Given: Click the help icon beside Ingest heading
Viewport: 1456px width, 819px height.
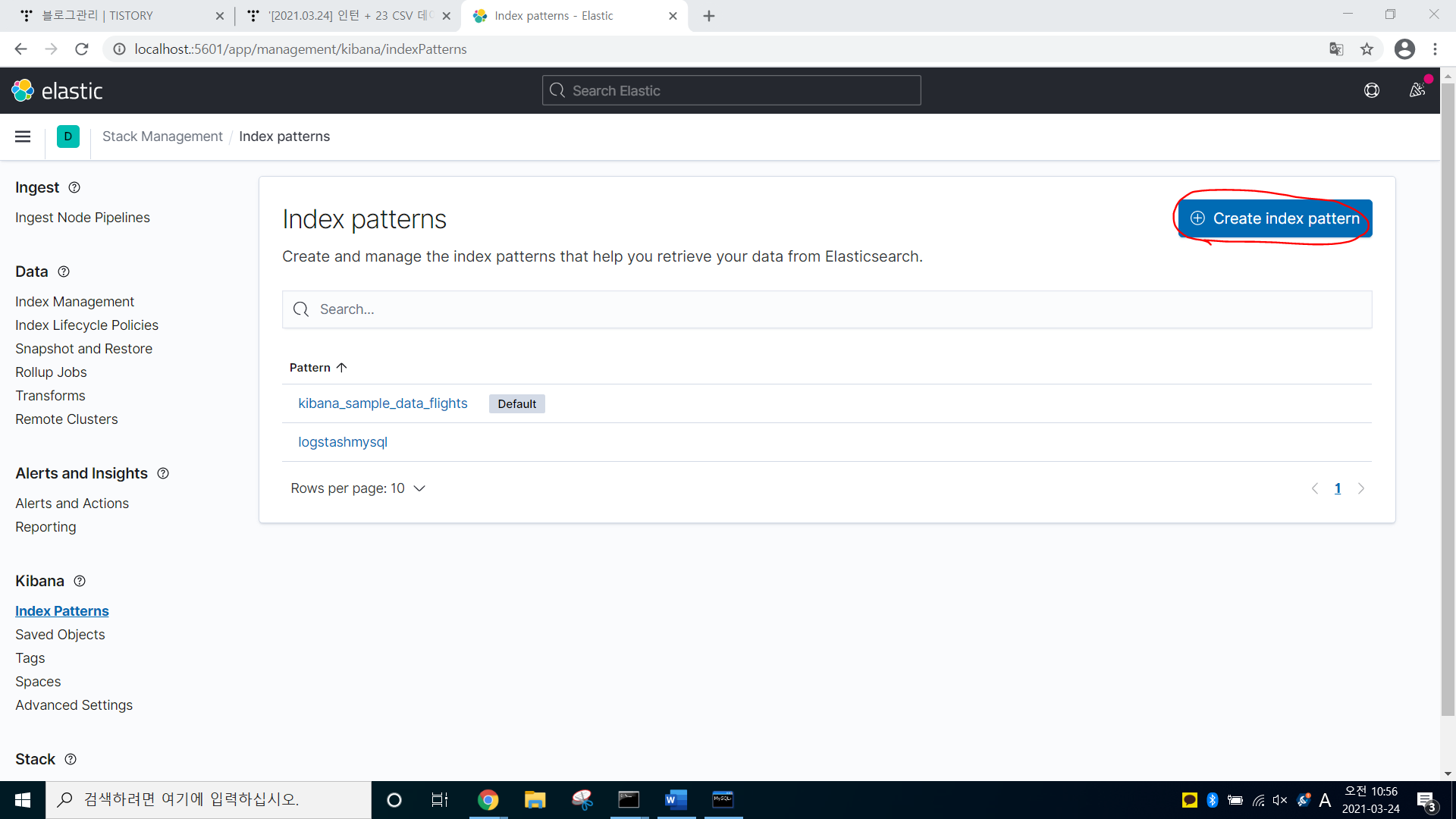Looking at the screenshot, I should click(x=74, y=187).
